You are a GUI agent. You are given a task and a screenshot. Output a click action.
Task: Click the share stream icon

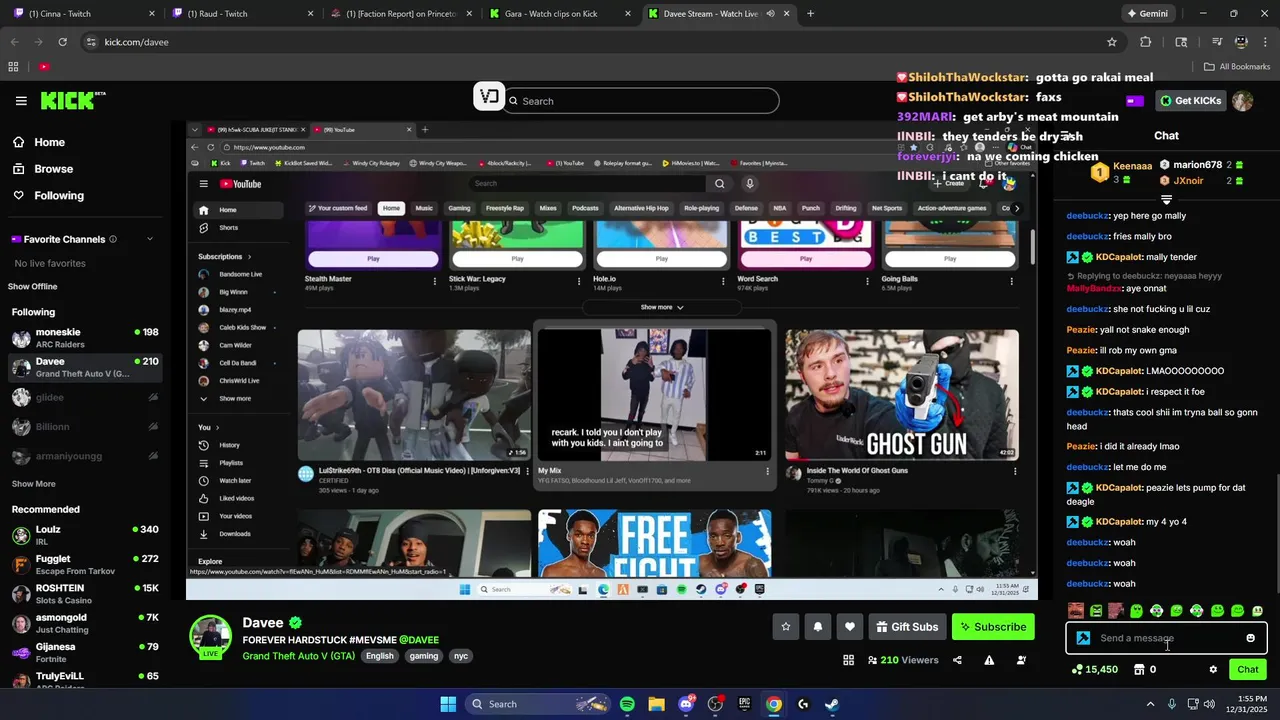[x=957, y=660]
